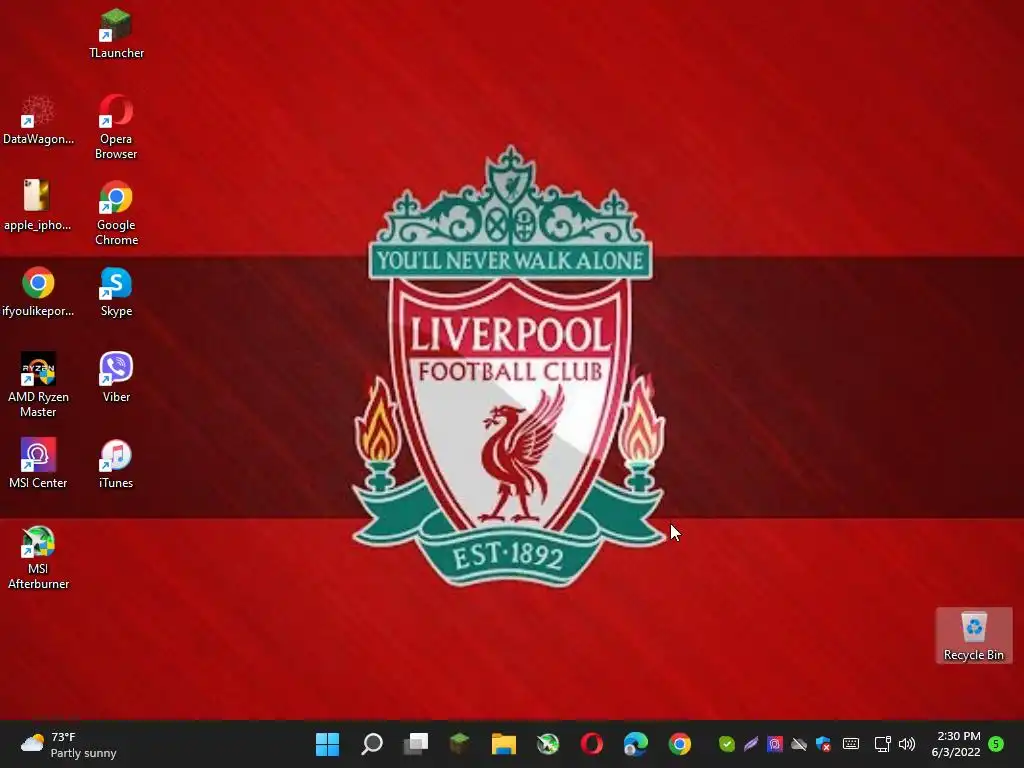
Task: Open the Minecraft grass block taskbar app
Action: (460, 744)
